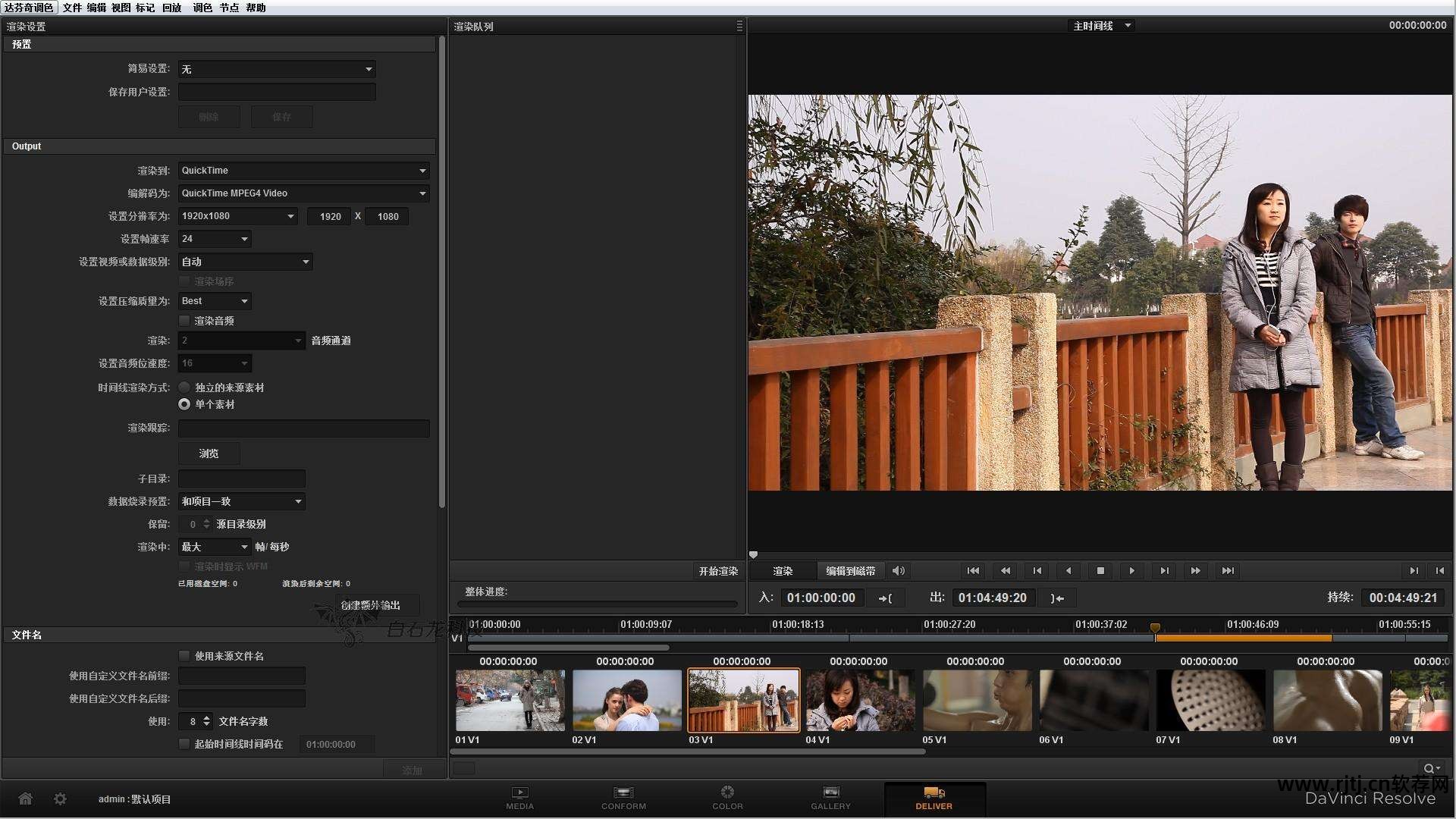Image resolution: width=1456 pixels, height=819 pixels.
Task: Click the 浏览 browse button
Action: tap(209, 453)
